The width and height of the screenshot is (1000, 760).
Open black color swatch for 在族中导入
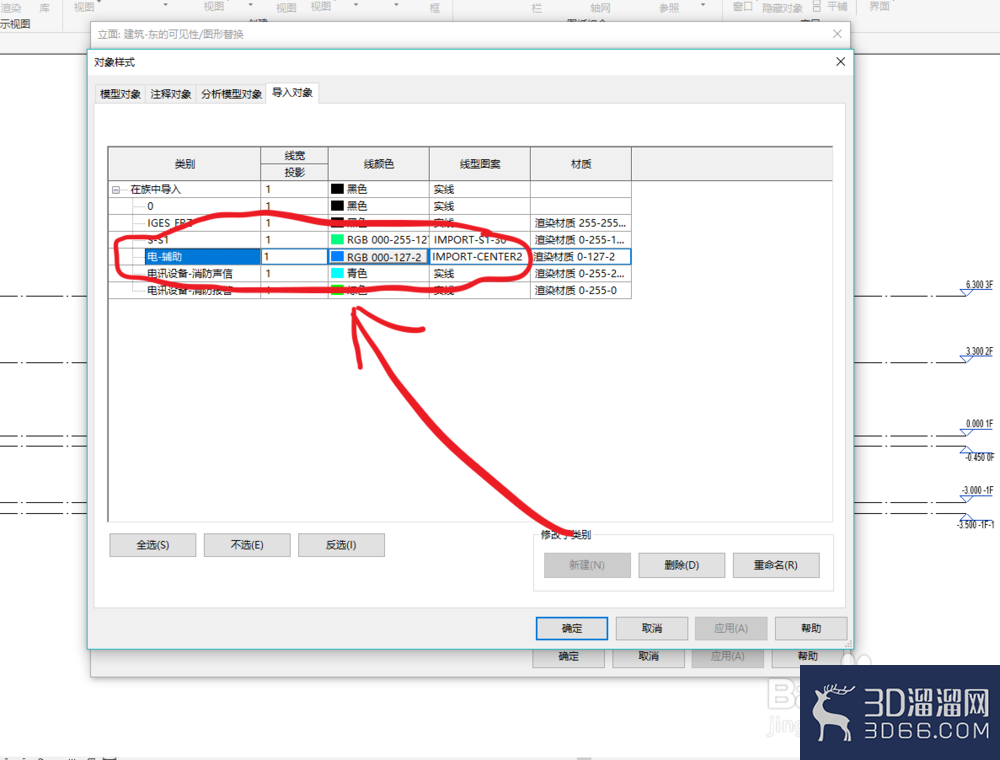(x=337, y=189)
